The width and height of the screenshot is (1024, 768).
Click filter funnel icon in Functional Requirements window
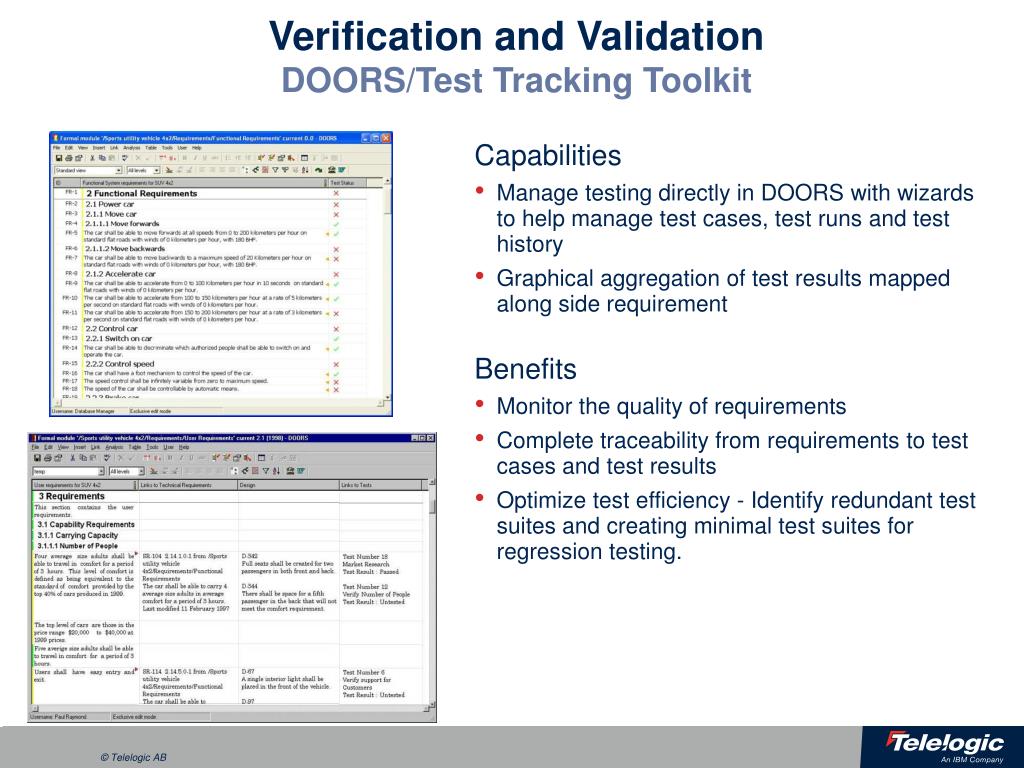pyautogui.click(x=275, y=170)
